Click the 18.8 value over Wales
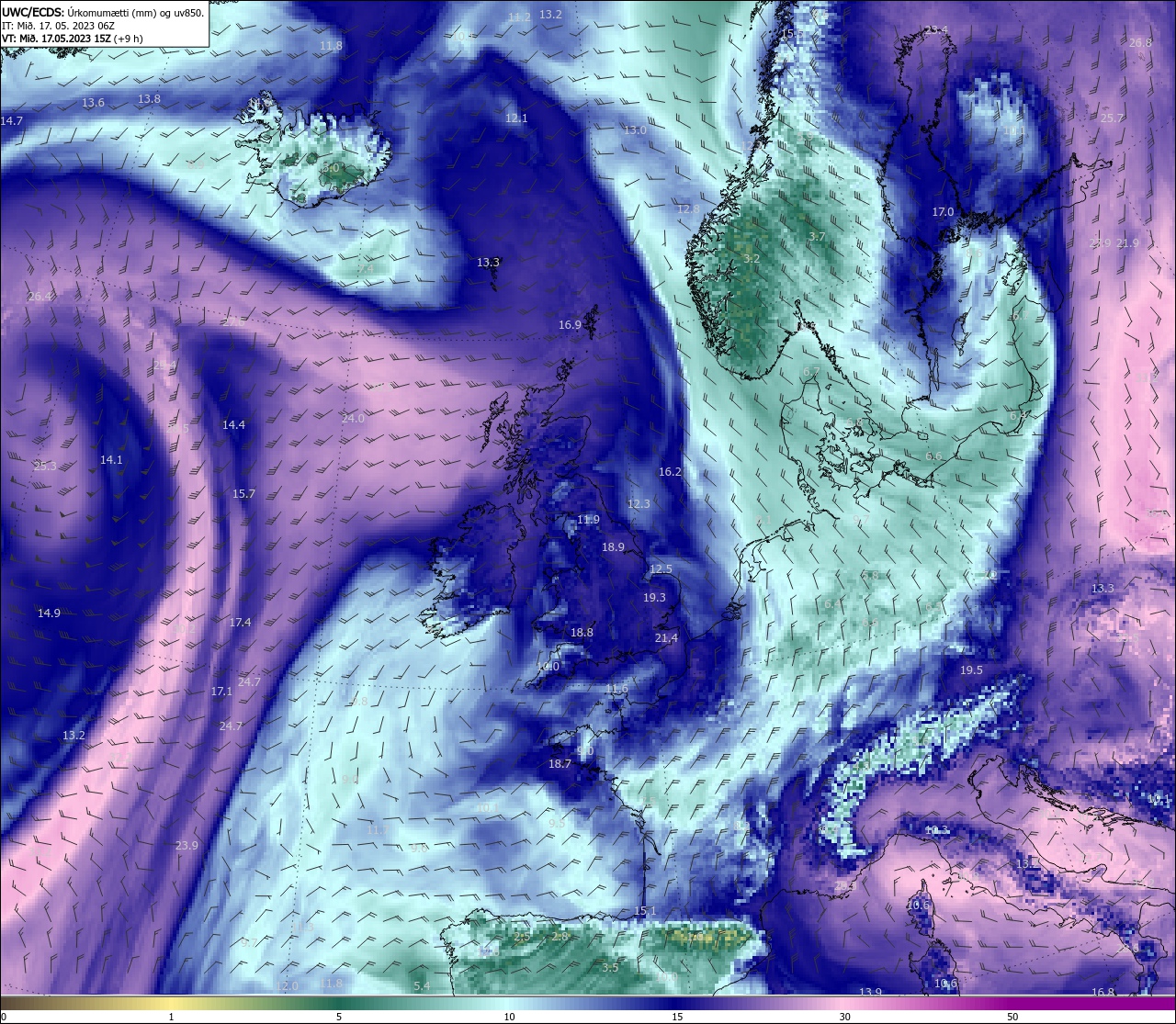Screen dimensions: 1176x1024 point(582,633)
